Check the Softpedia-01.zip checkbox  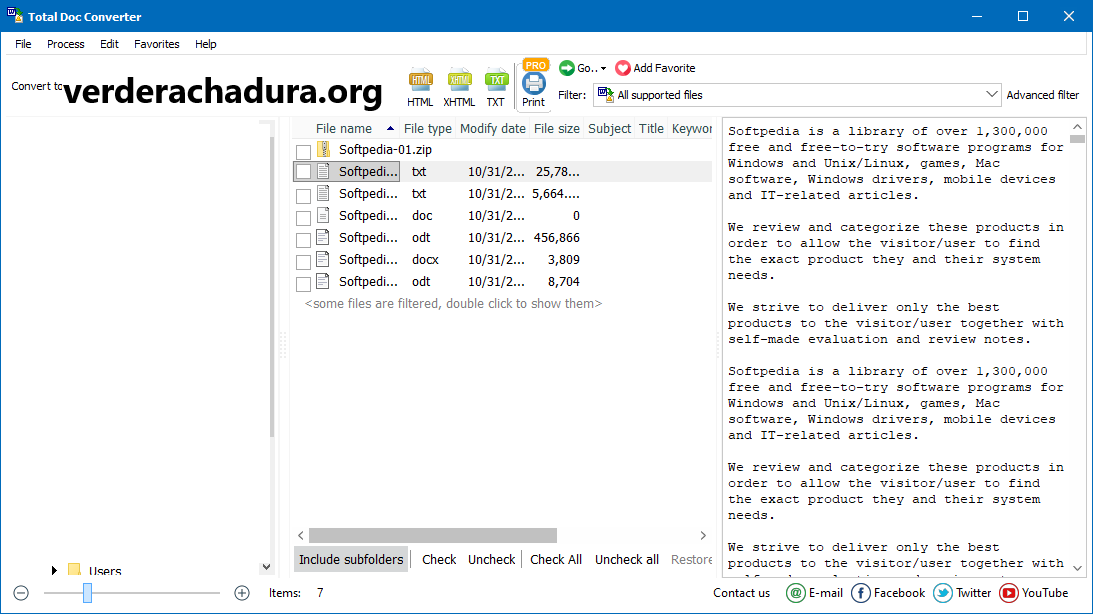[x=303, y=151]
